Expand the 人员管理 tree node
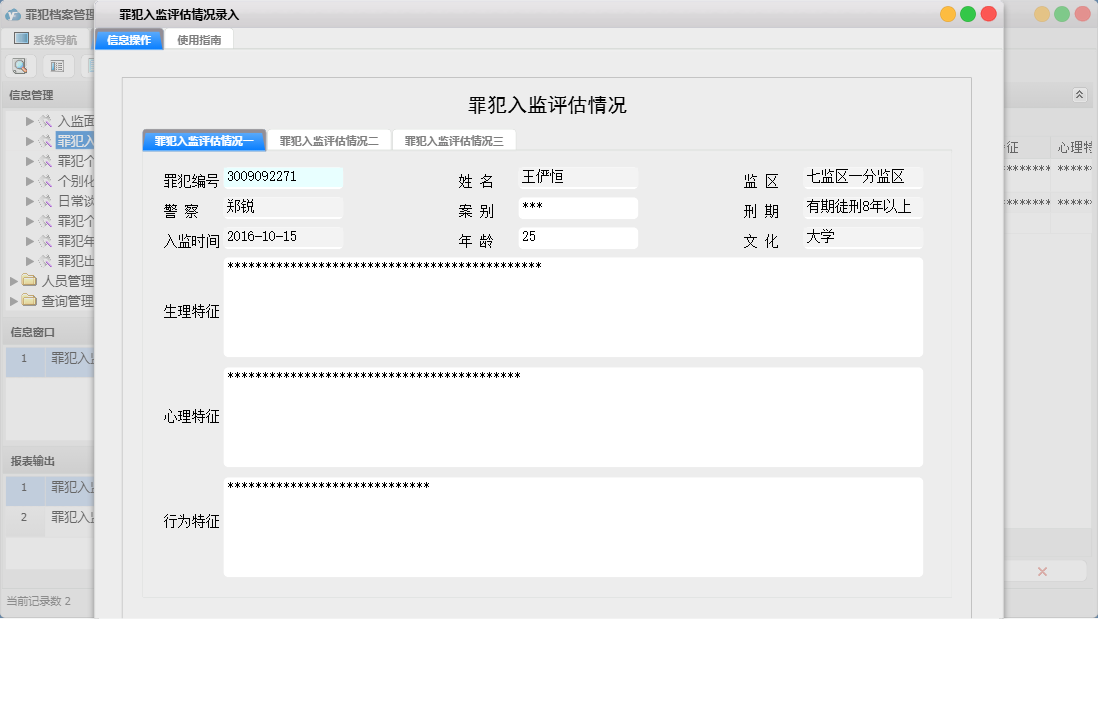Screen dimensions: 1098x705 pyautogui.click(x=14, y=281)
